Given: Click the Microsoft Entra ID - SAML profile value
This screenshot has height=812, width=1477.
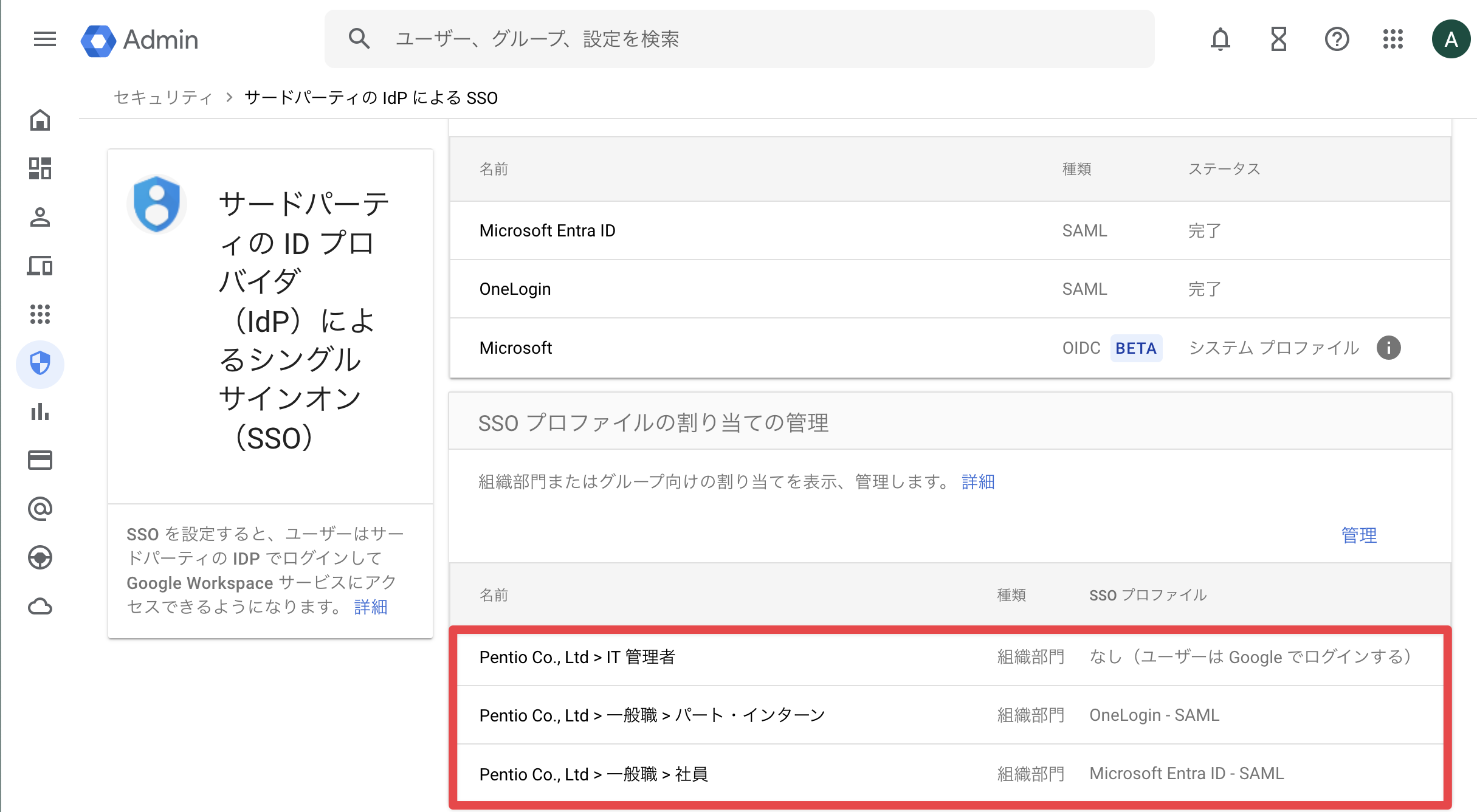Looking at the screenshot, I should pyautogui.click(x=1186, y=774).
